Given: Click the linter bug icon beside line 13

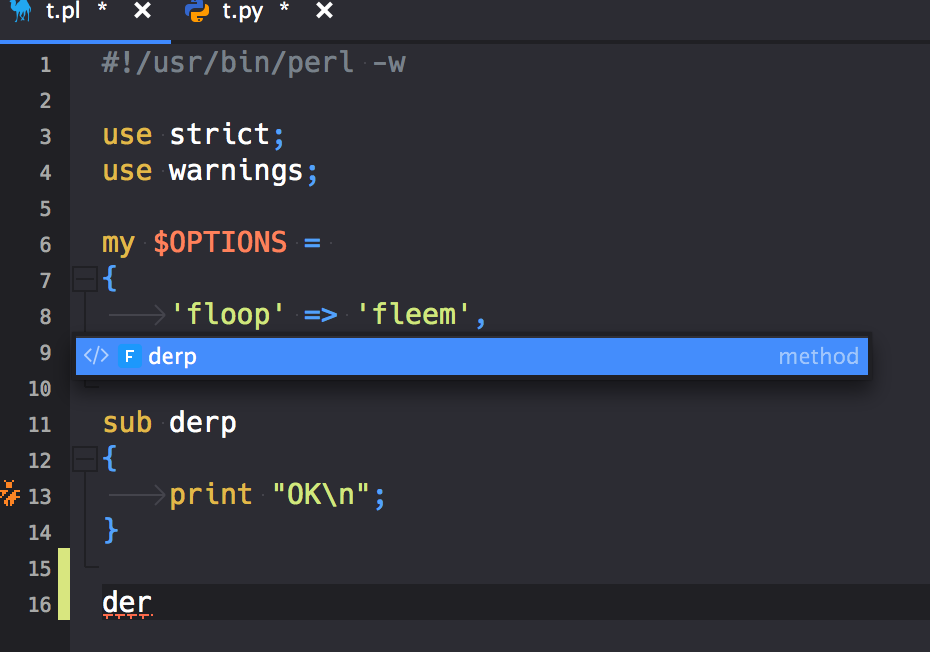Looking at the screenshot, I should click(x=10, y=493).
